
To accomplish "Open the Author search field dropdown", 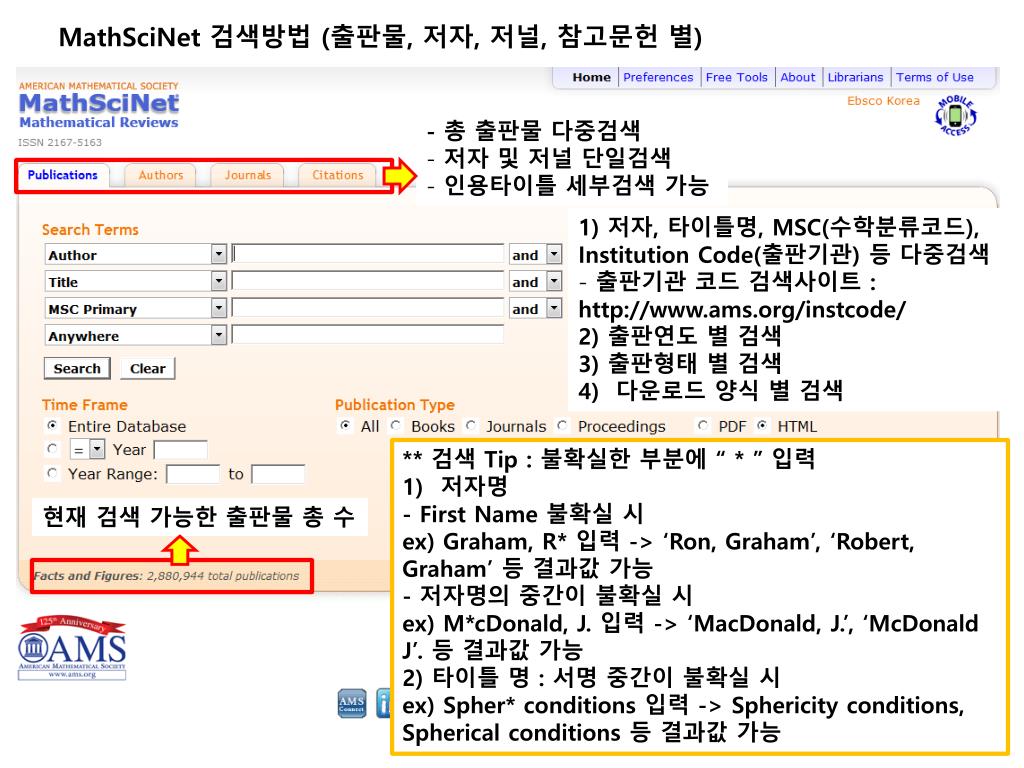I will coord(219,254).
